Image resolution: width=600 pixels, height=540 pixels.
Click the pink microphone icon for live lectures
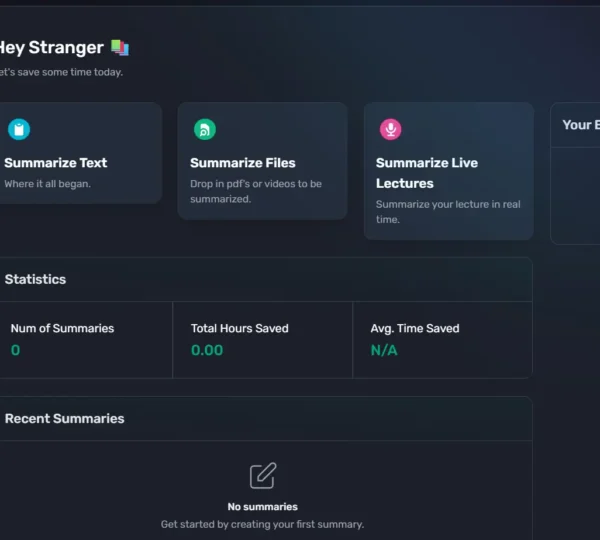(391, 130)
